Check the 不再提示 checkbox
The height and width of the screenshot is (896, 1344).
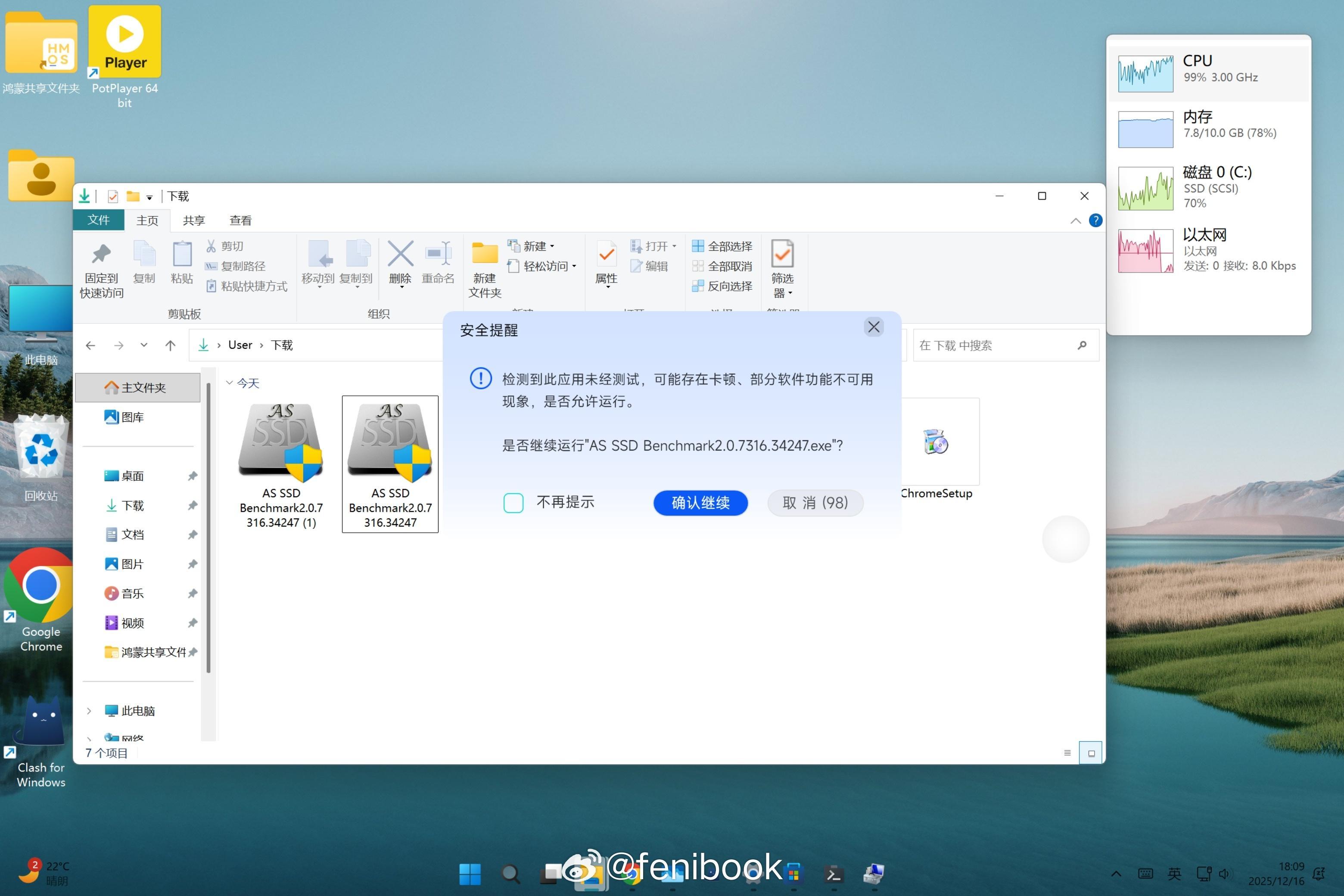click(513, 503)
